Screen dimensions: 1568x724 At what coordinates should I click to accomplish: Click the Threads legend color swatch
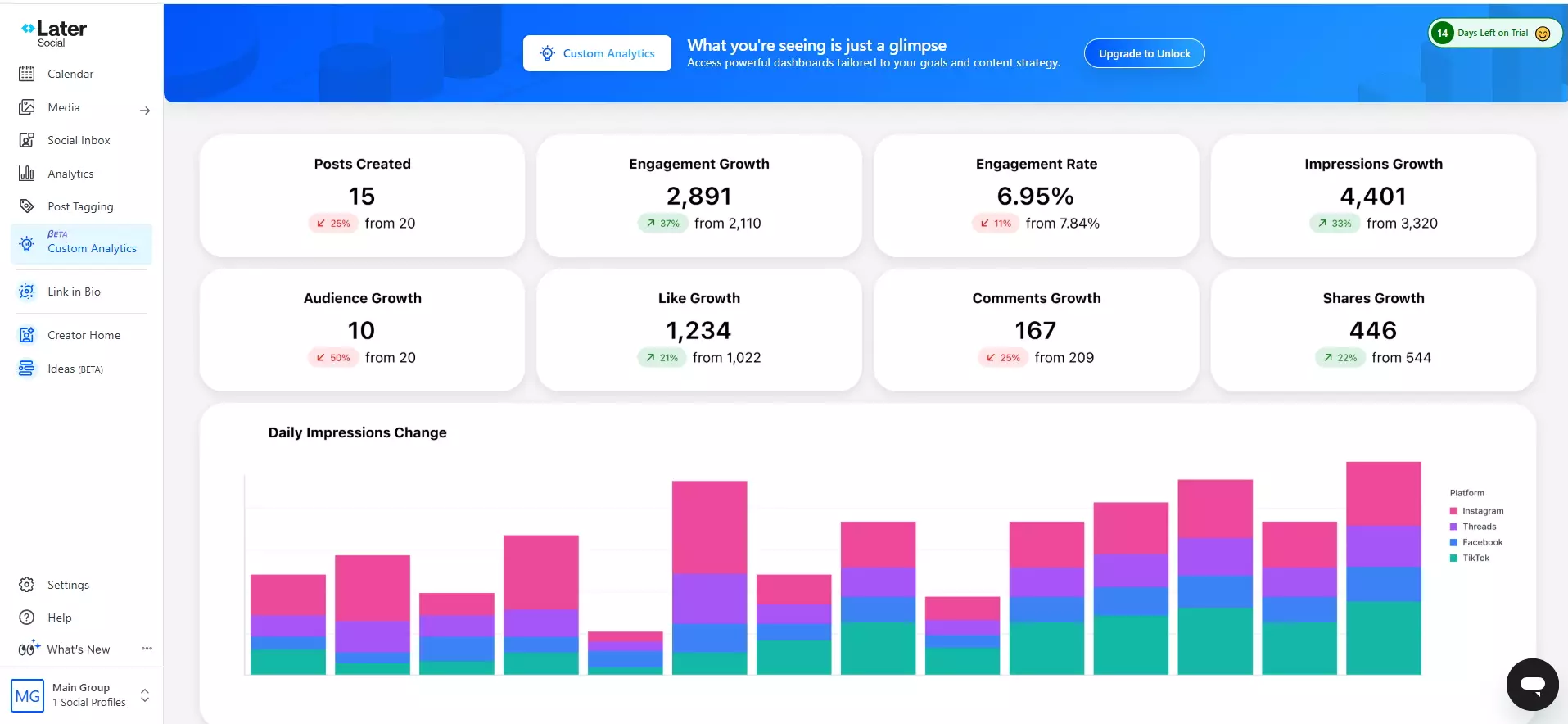point(1453,527)
